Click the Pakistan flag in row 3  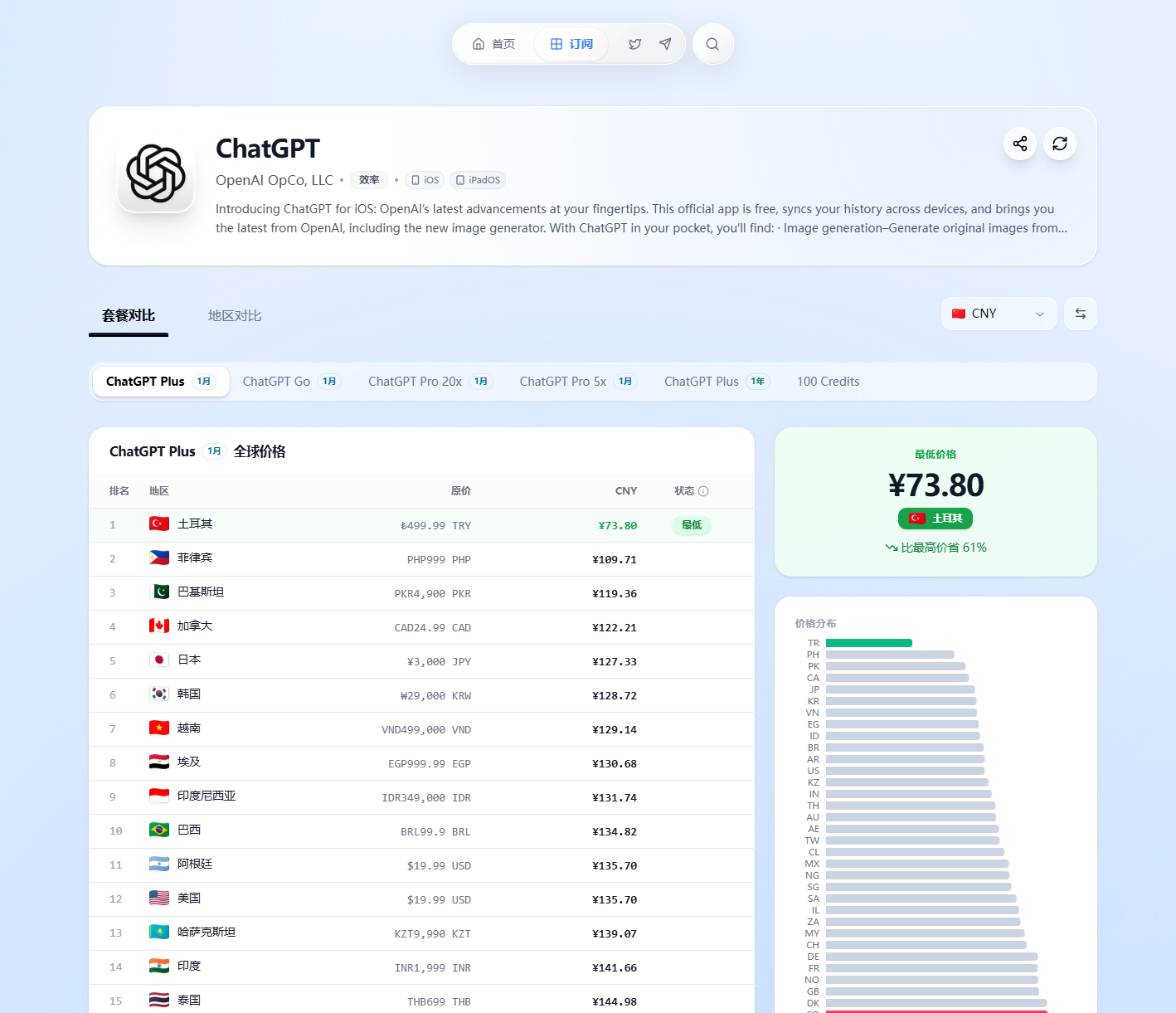159,592
